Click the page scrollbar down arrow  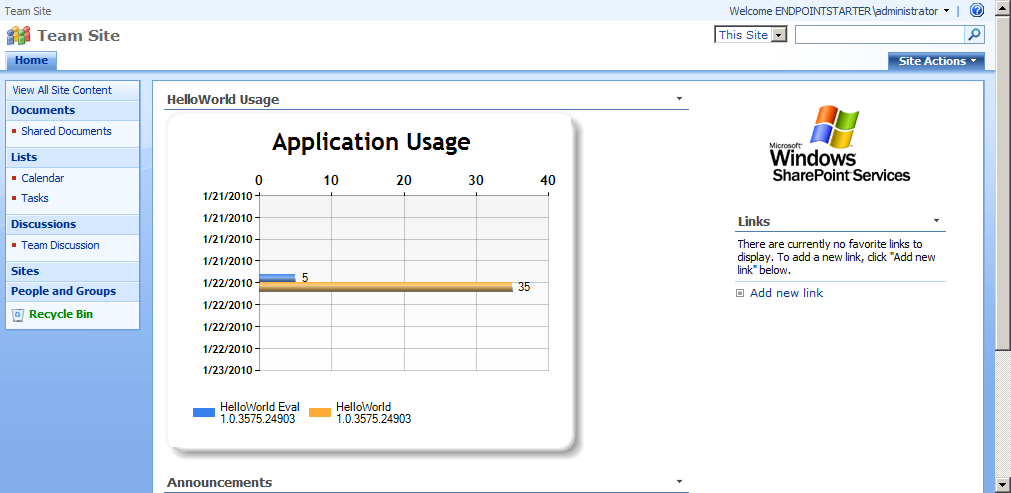click(1003, 485)
